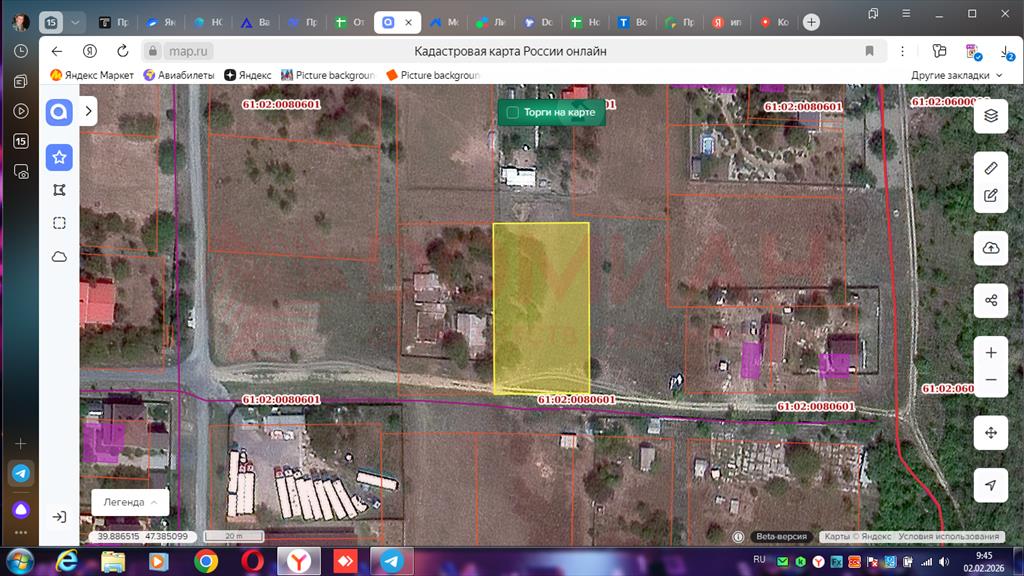The height and width of the screenshot is (576, 1024).
Task: Open the 'Другие закладки' bookmarks dropdown
Action: pos(956,75)
